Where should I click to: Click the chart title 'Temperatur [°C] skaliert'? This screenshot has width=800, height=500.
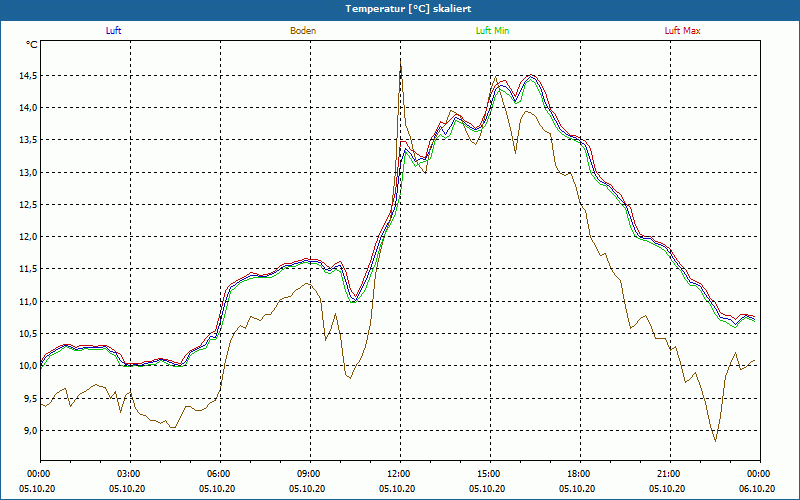point(408,9)
